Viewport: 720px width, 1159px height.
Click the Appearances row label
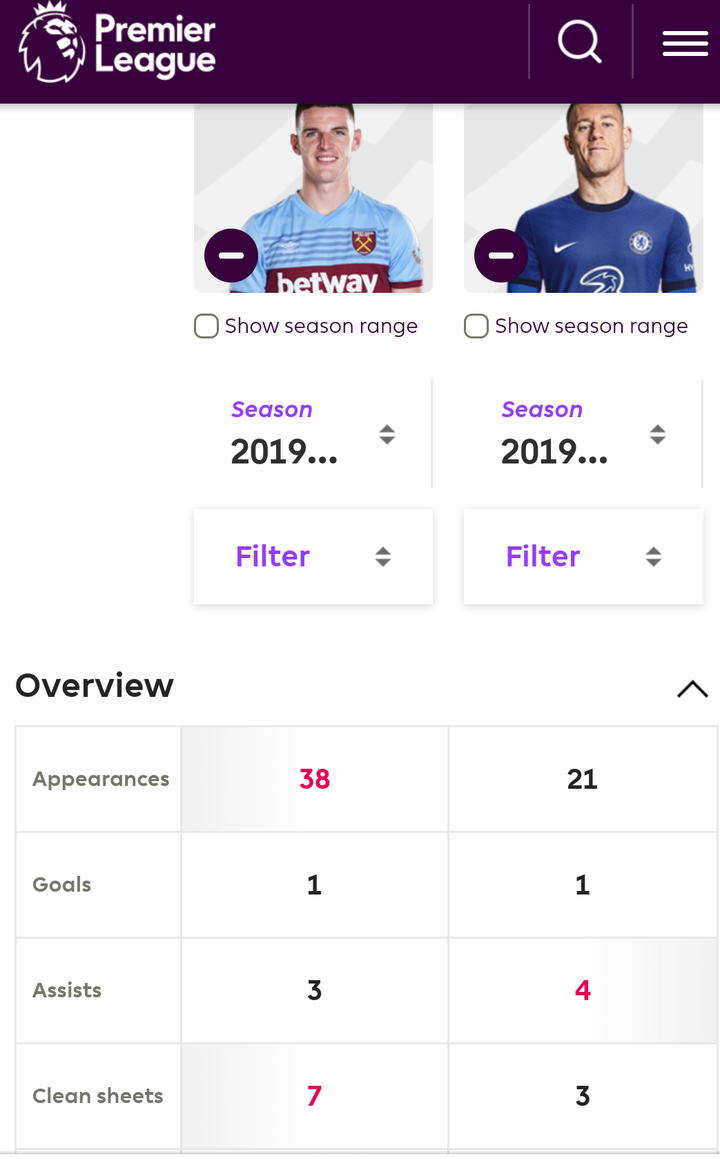tap(100, 779)
